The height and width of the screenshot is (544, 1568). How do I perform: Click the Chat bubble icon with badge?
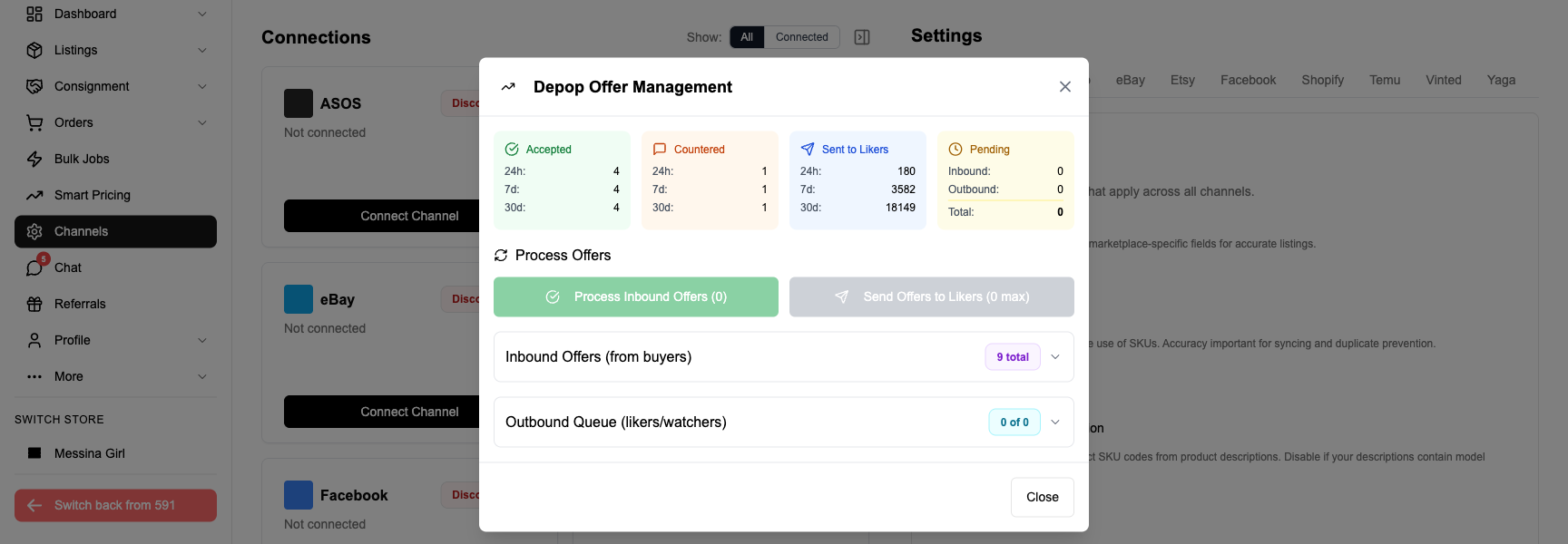tap(34, 267)
